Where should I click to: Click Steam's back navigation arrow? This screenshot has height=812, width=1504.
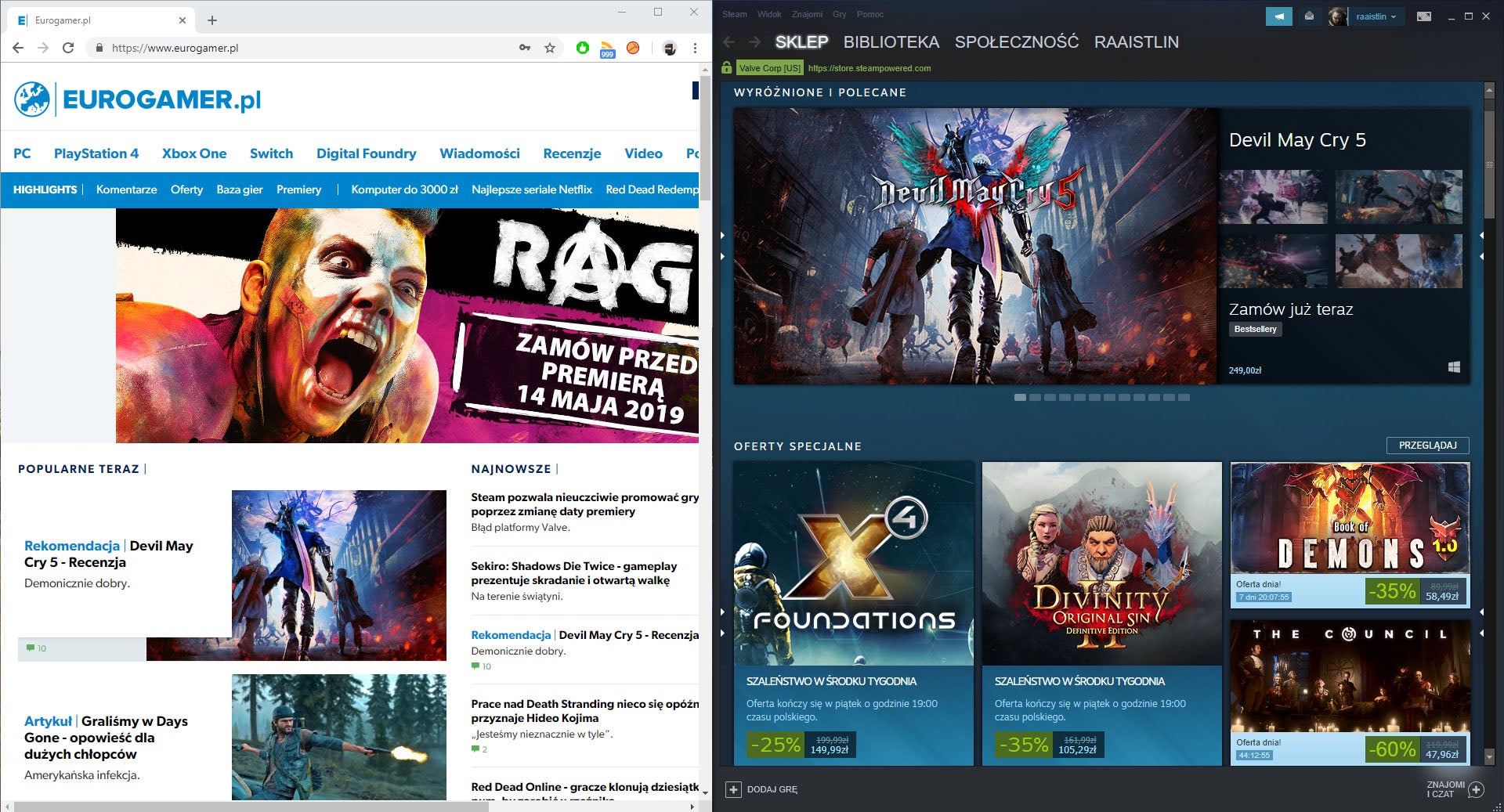(x=729, y=42)
